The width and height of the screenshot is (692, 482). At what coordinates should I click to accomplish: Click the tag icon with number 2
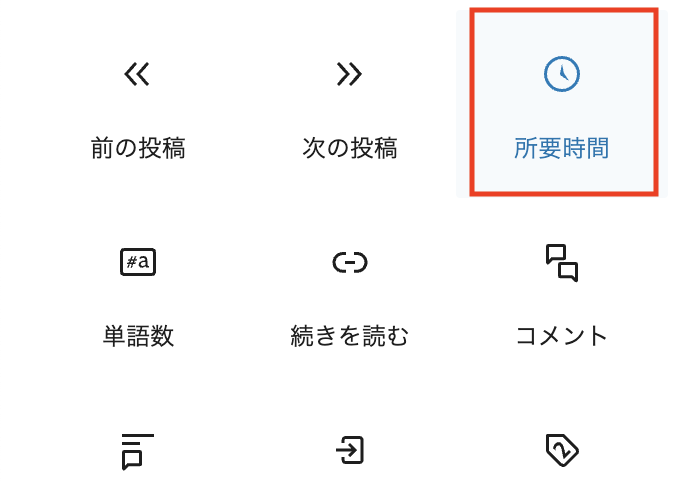coord(562,450)
